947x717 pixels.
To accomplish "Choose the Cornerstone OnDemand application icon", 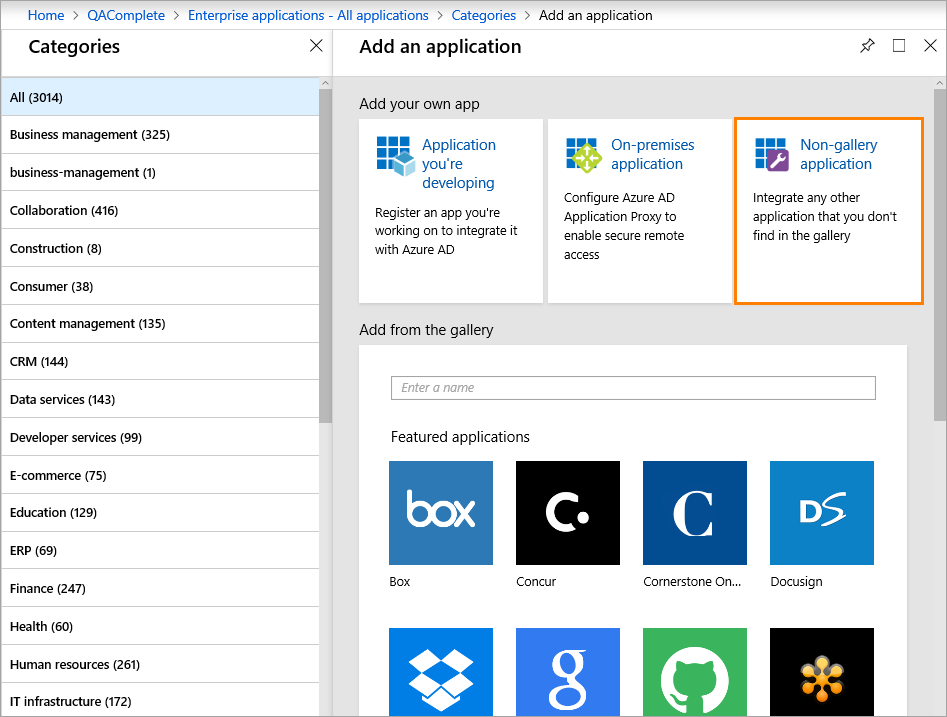I will tap(694, 512).
